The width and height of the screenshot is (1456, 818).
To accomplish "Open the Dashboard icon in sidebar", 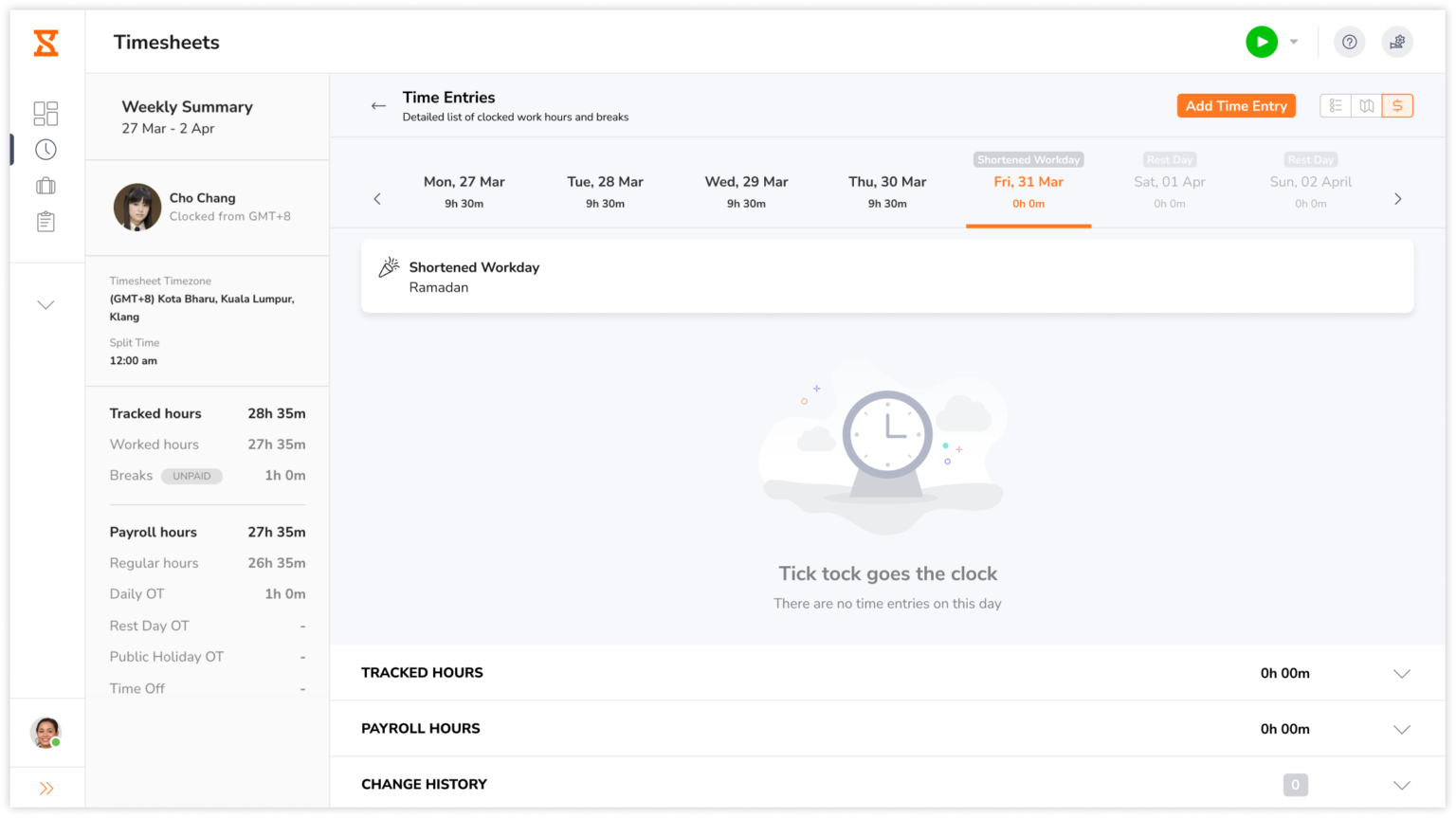I will [x=45, y=114].
